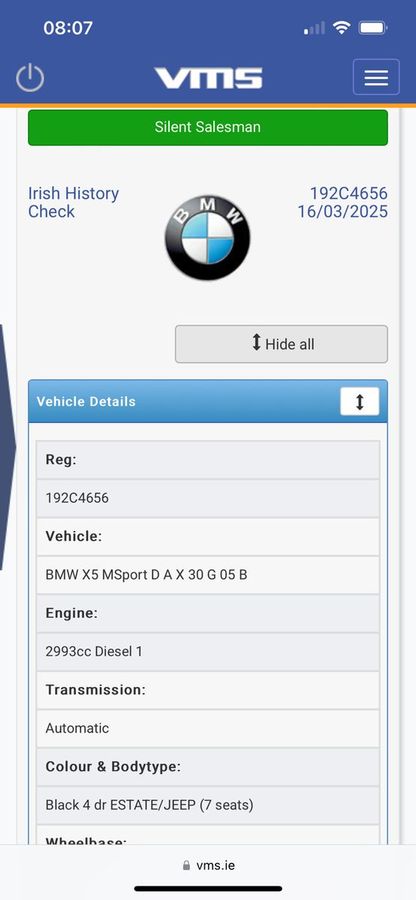The height and width of the screenshot is (900, 416).
Task: Tap the cellular signal bars icon
Action: coord(314,28)
